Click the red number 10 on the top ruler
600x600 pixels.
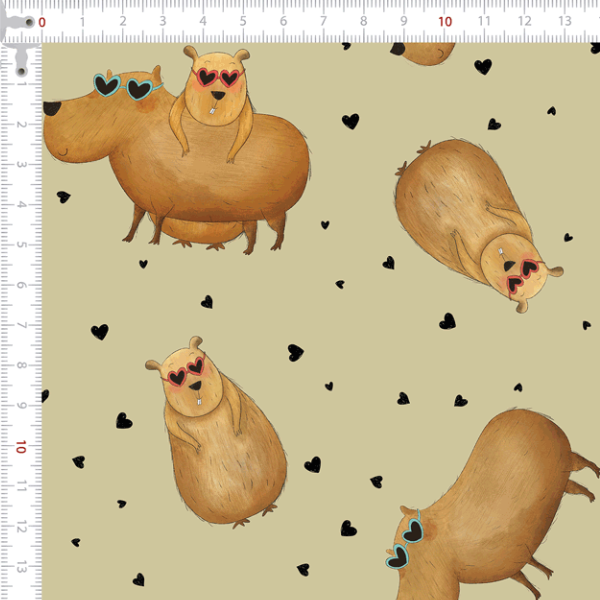[444, 21]
